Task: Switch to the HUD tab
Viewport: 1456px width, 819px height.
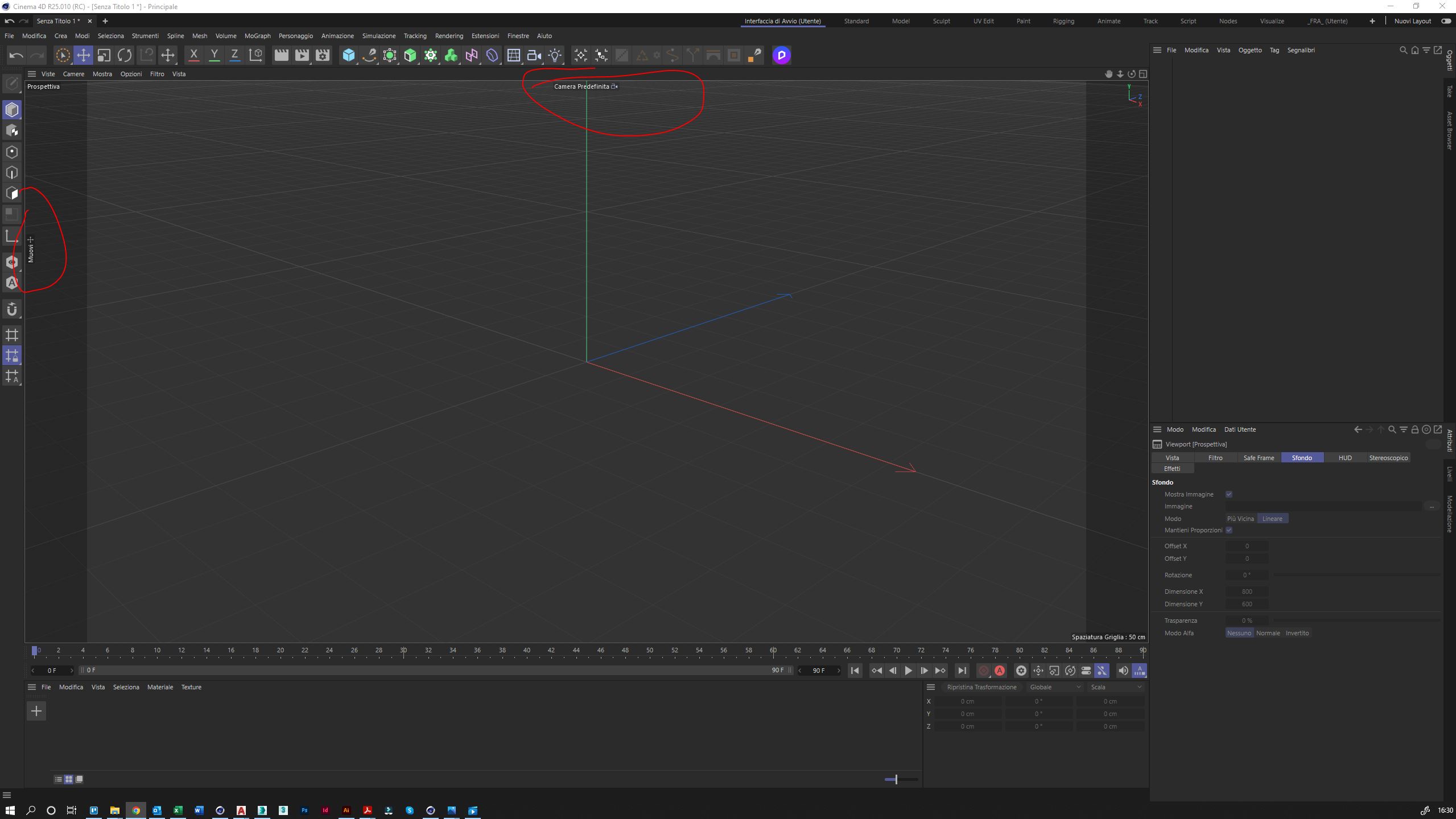Action: point(1345,458)
